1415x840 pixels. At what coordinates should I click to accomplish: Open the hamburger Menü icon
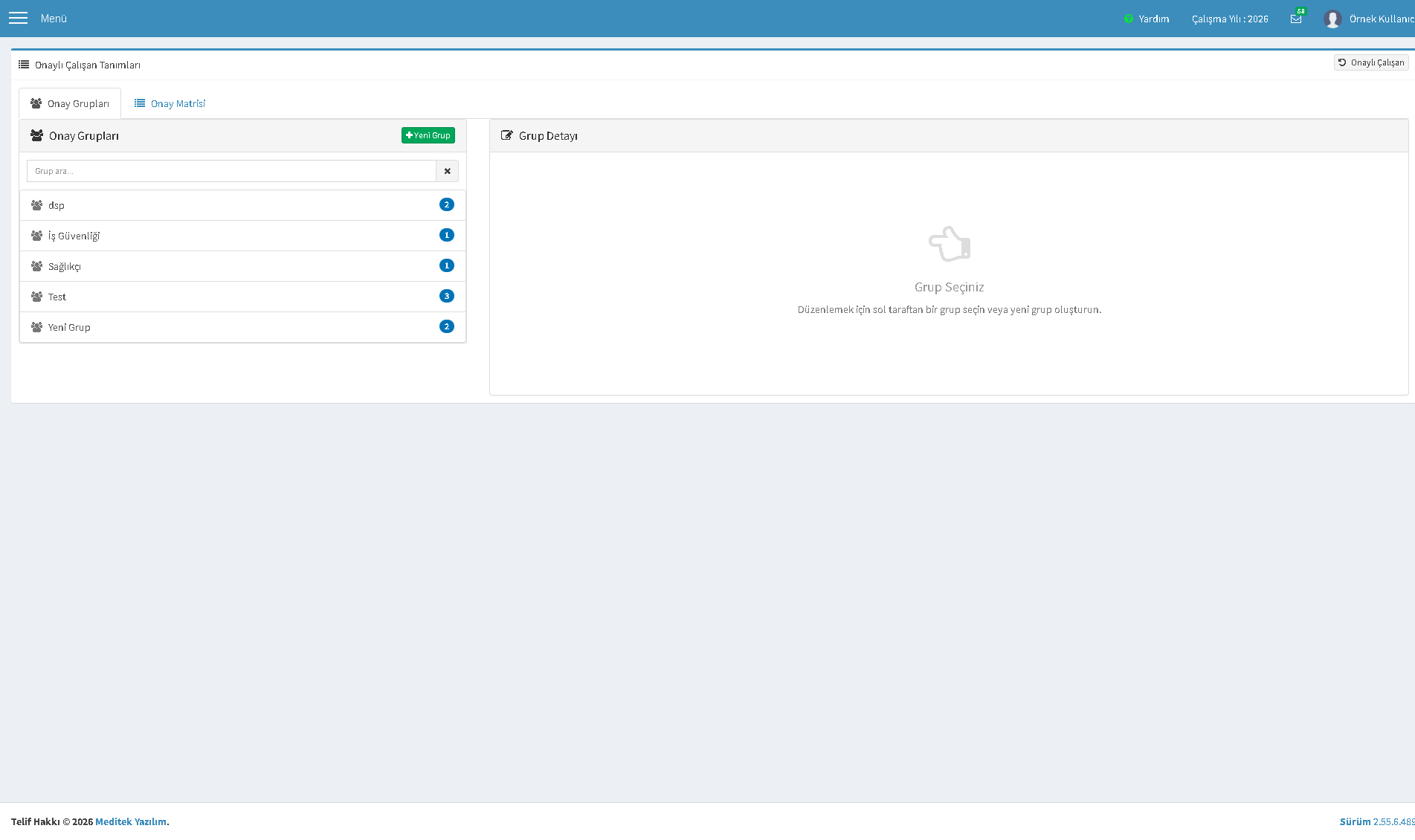tap(18, 18)
